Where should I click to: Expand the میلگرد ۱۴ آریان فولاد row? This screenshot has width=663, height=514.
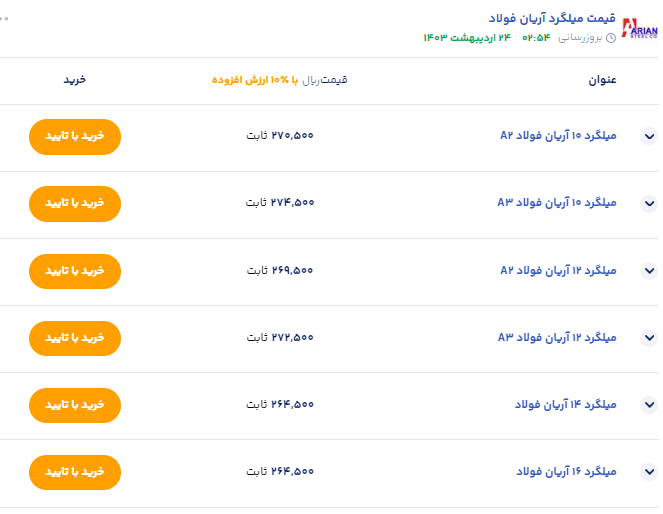[648, 404]
